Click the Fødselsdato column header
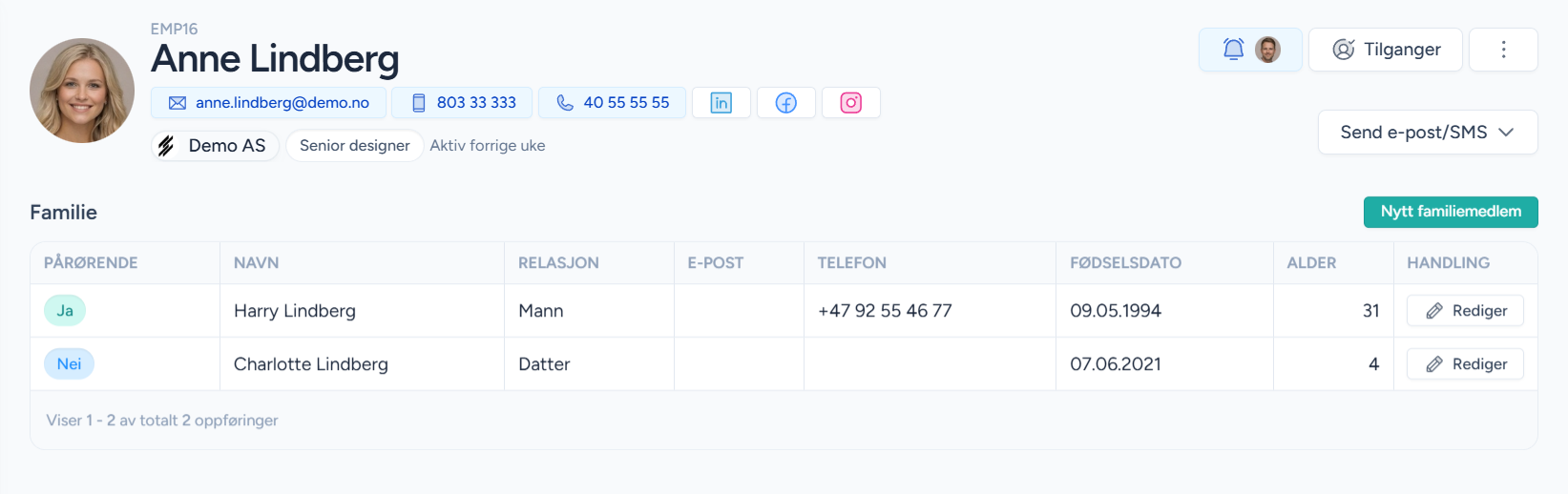The height and width of the screenshot is (494, 1568). click(x=1125, y=263)
